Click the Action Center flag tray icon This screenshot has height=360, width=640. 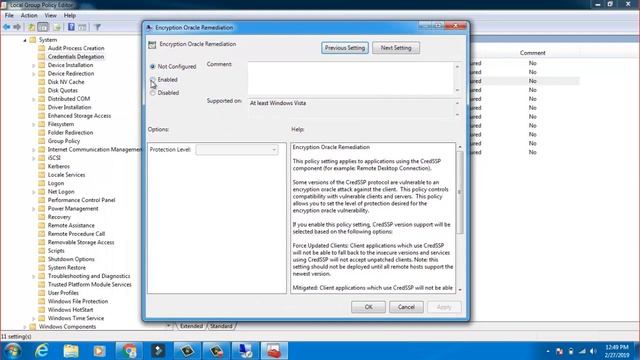[560, 351]
